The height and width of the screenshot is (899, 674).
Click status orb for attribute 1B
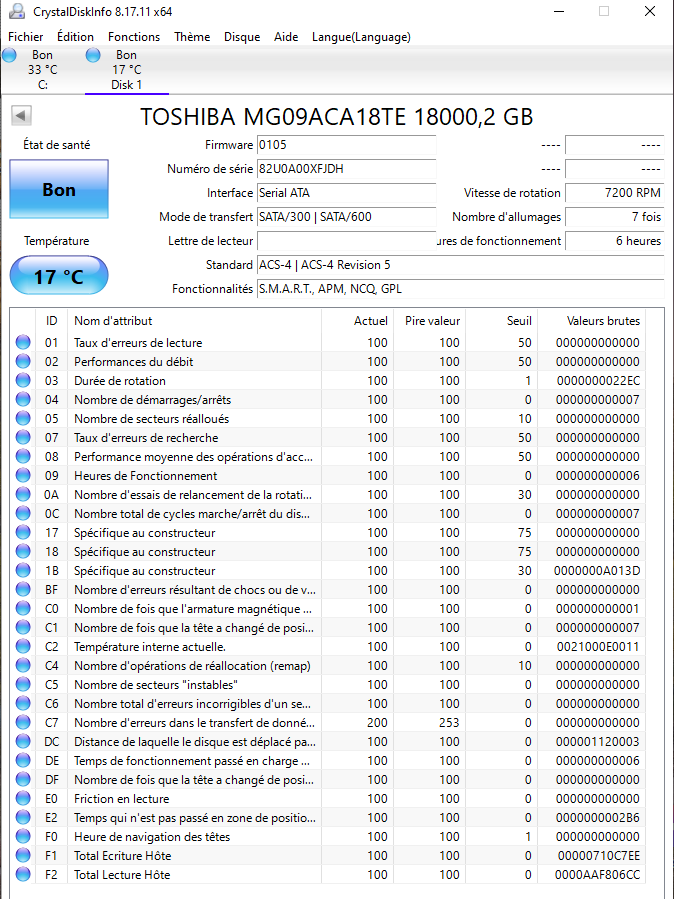tap(23, 570)
